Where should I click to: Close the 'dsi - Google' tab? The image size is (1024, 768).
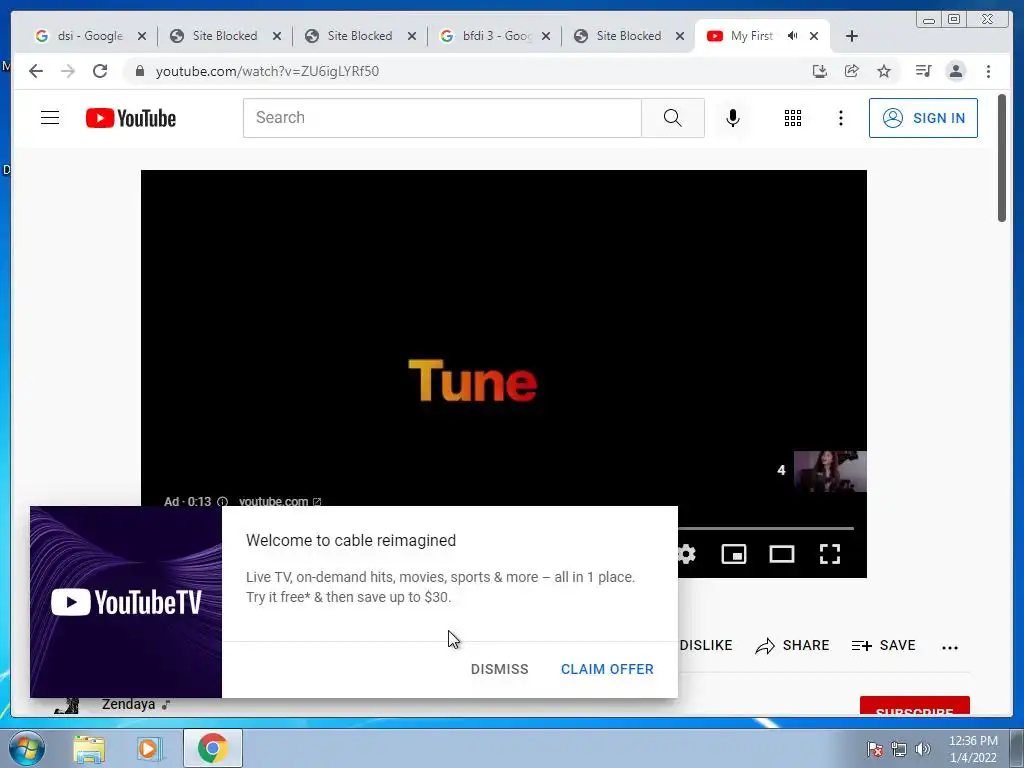[x=142, y=36]
